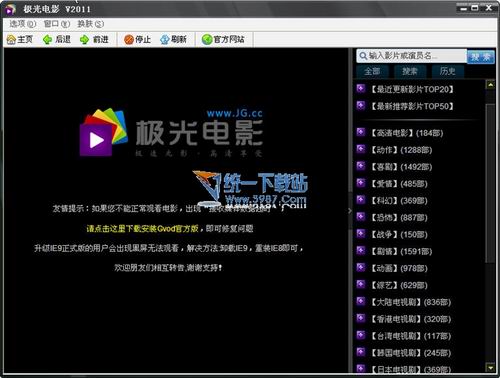Viewport: 500px width, 378px height.
Task: Click the icon beside 爱情 (485部)
Action: pos(361,183)
